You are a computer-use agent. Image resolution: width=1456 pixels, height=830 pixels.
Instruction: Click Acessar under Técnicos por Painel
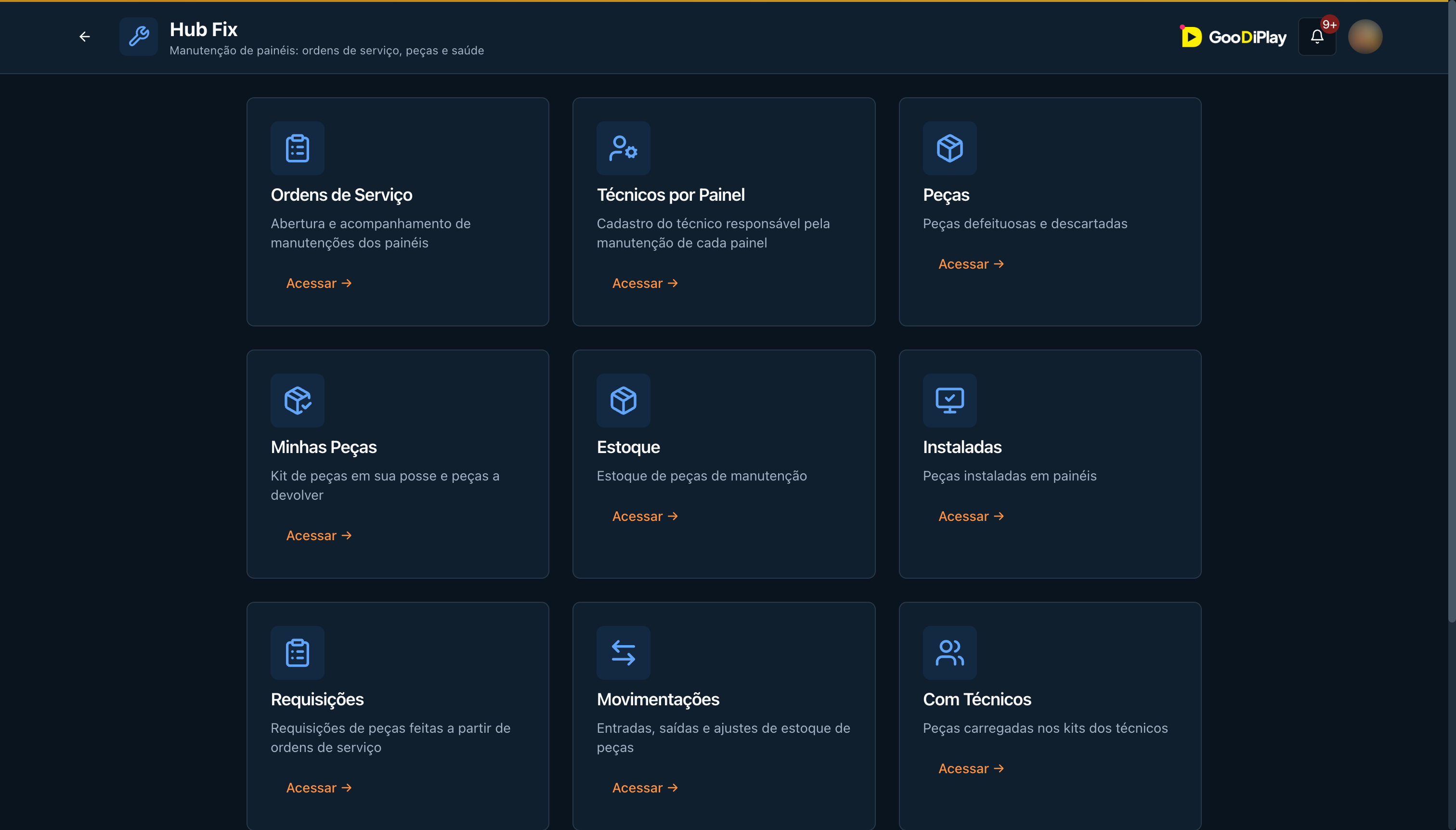pos(645,283)
